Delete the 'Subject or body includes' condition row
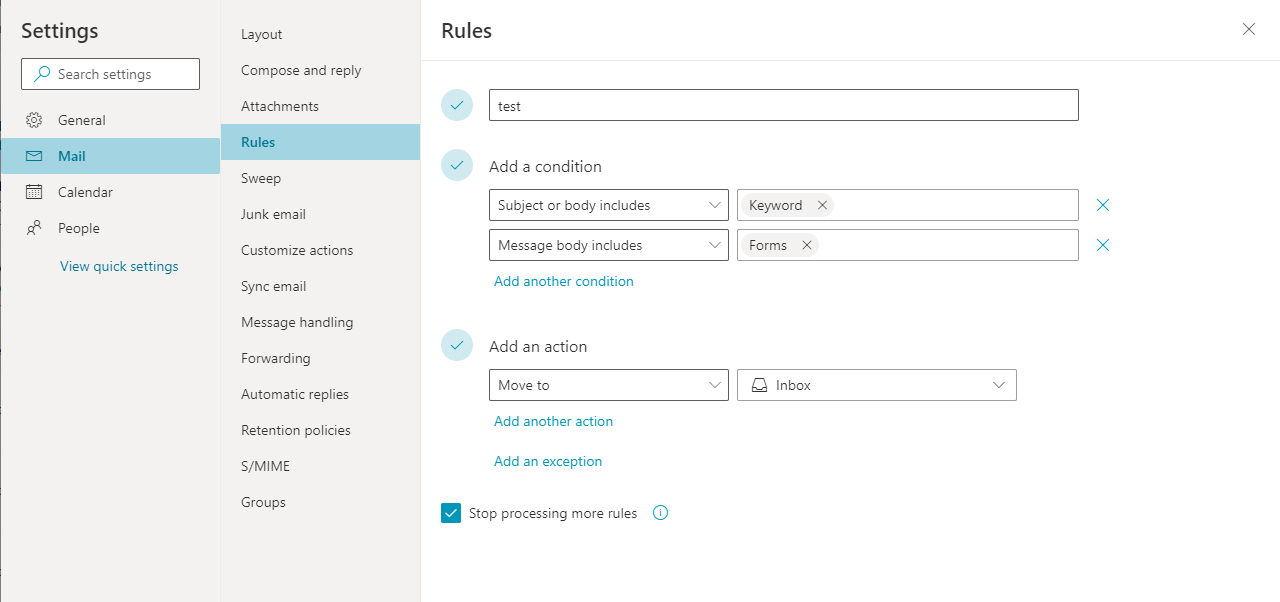This screenshot has width=1280, height=602. (x=1103, y=205)
